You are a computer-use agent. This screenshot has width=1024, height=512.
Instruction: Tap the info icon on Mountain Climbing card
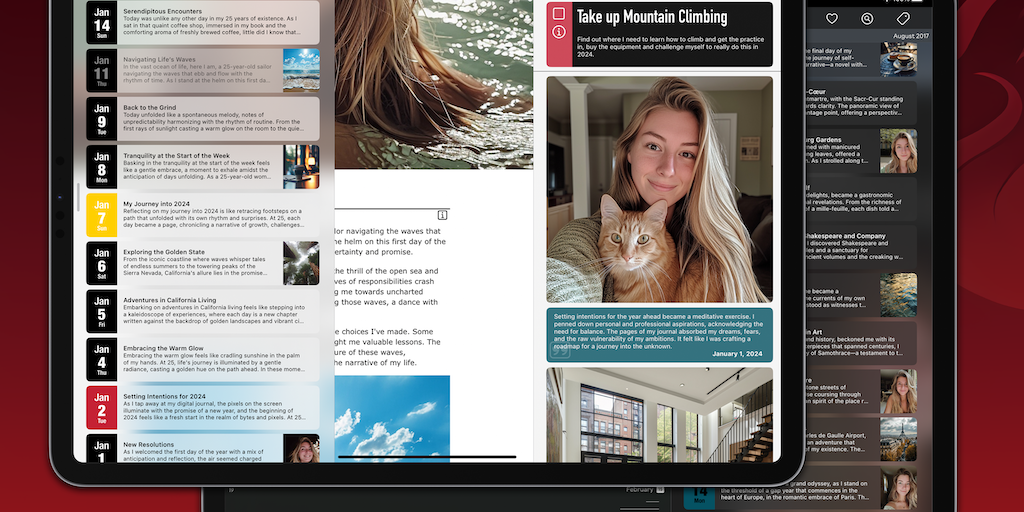[x=558, y=31]
